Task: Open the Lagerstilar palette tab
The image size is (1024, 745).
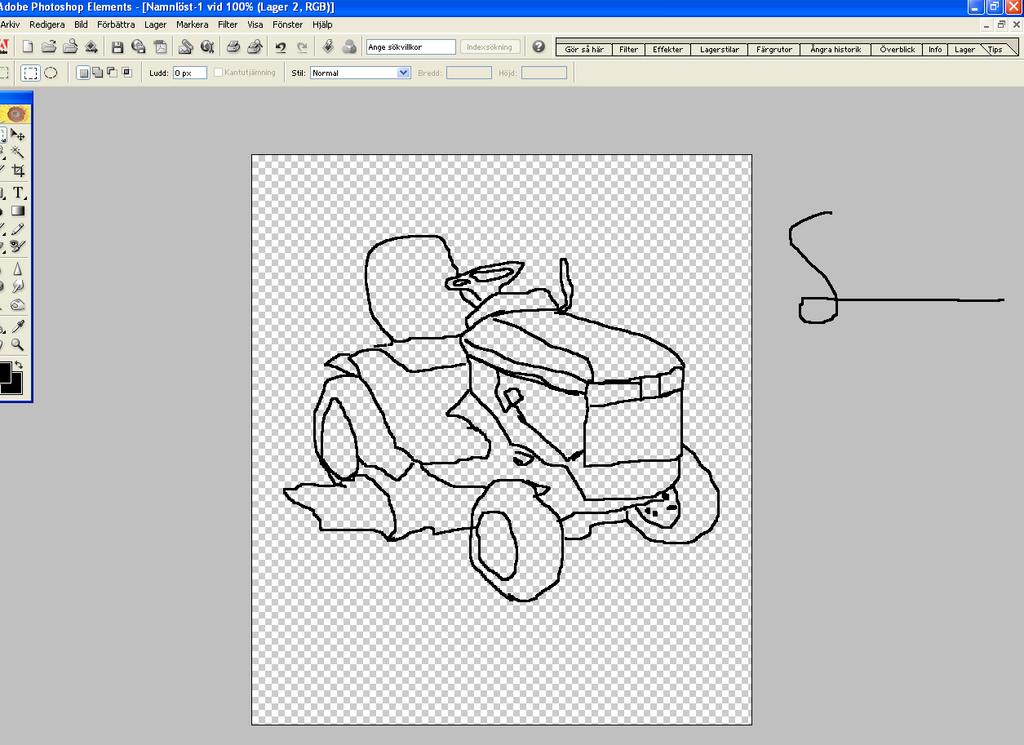Action: point(719,50)
